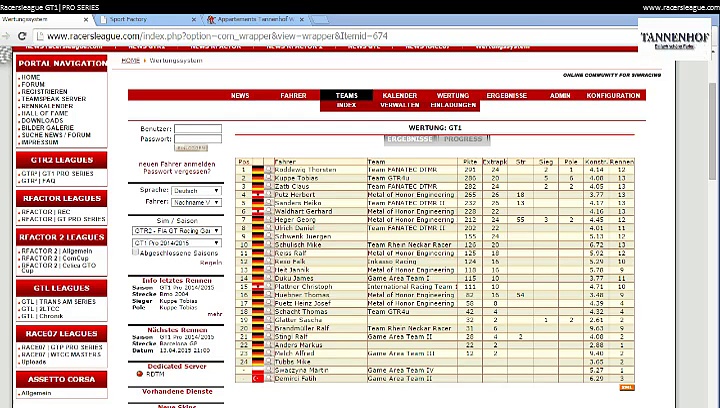Screen dimensions: 720x408
Task: Click the Austrian flag beside Putz Herbert
Action: tap(257, 194)
